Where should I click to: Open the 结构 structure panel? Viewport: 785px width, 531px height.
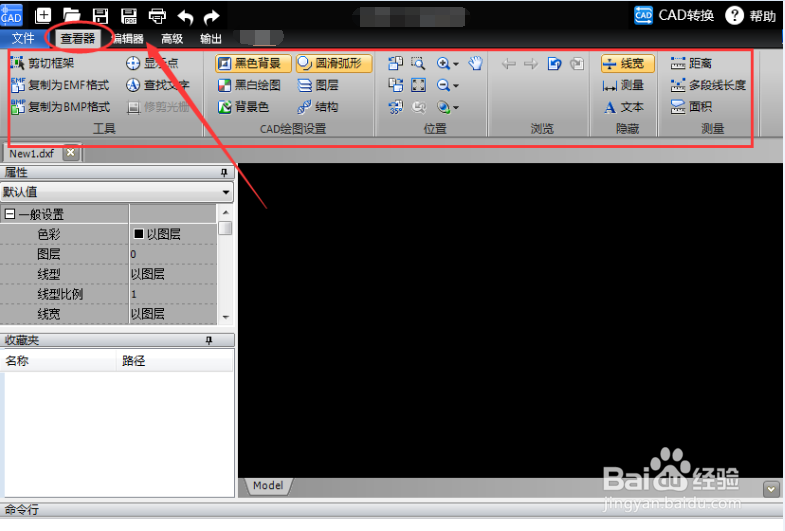point(318,107)
